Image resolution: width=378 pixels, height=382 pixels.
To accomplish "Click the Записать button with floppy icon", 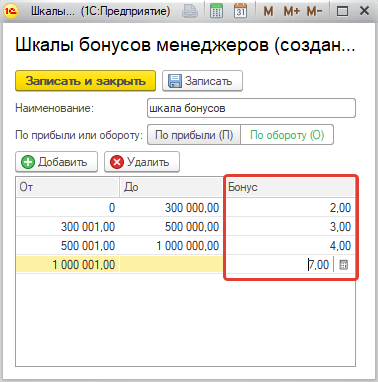I will (x=202, y=81).
